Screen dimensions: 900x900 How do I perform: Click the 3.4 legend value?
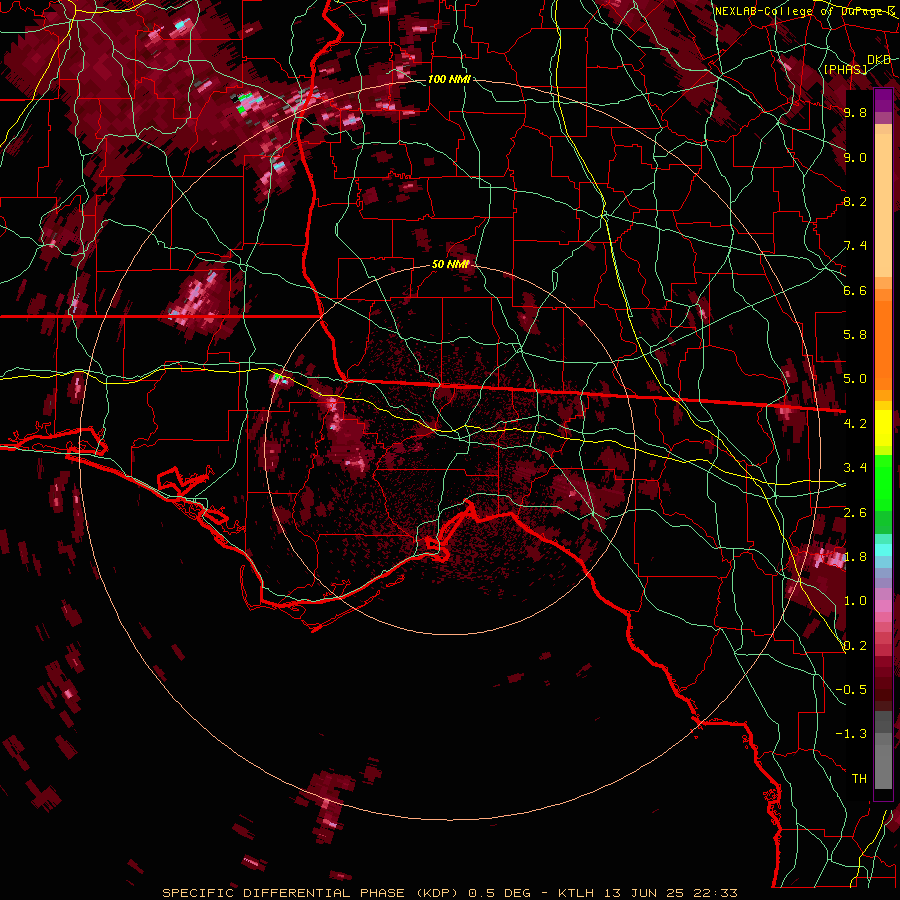(x=855, y=468)
